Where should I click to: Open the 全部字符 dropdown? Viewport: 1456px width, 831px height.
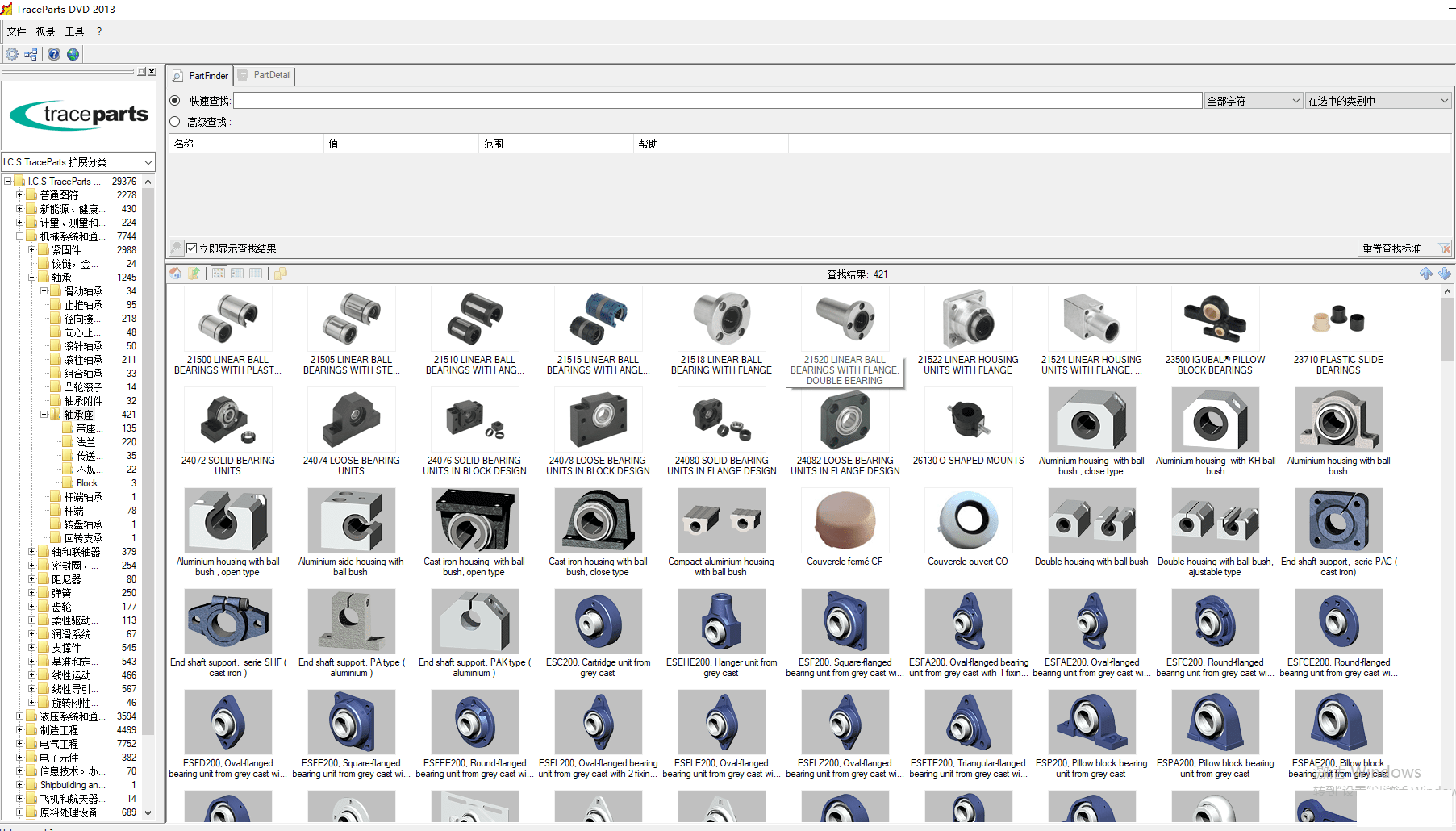pyautogui.click(x=1253, y=101)
